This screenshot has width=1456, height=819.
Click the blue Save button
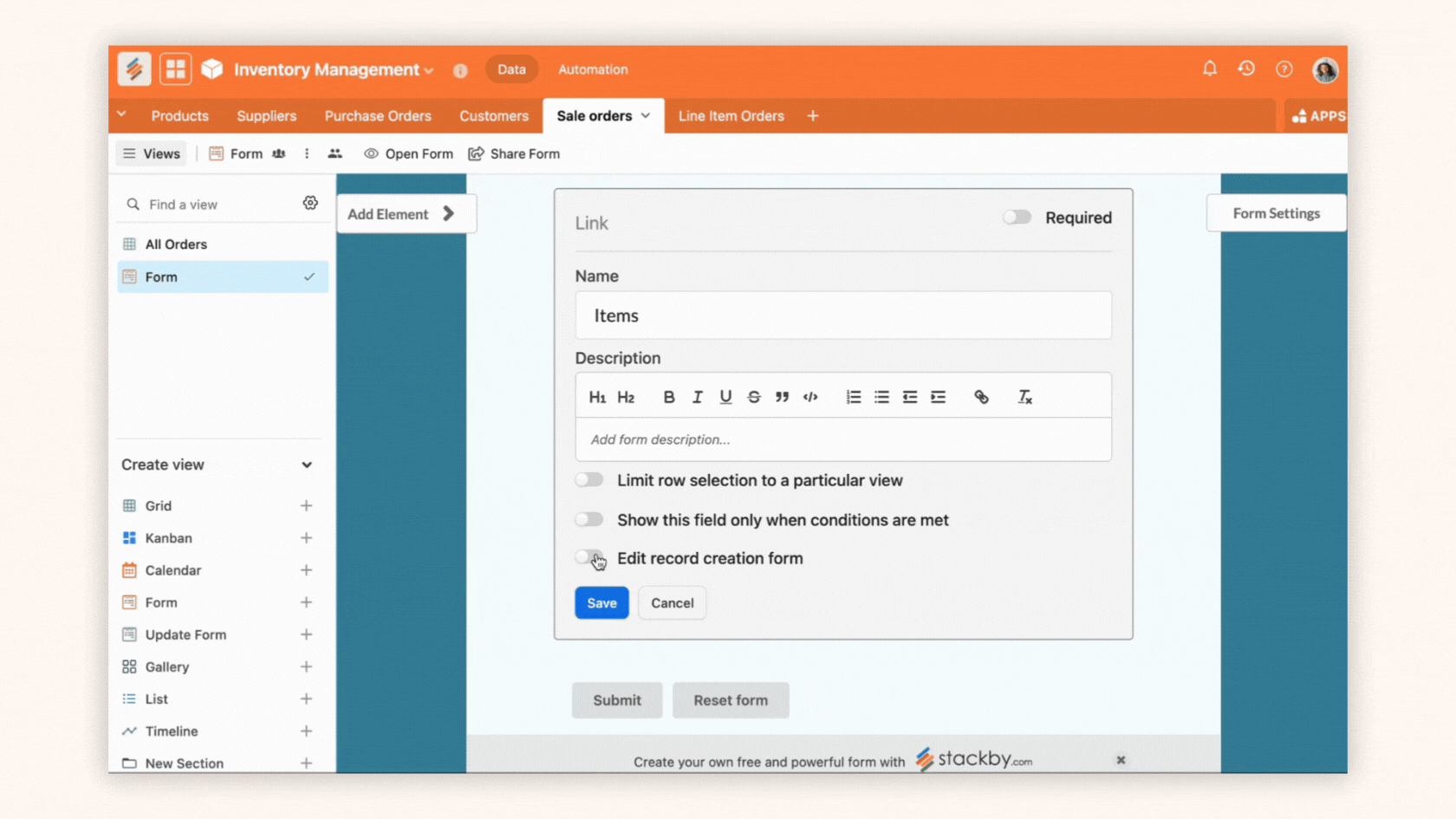(x=601, y=603)
